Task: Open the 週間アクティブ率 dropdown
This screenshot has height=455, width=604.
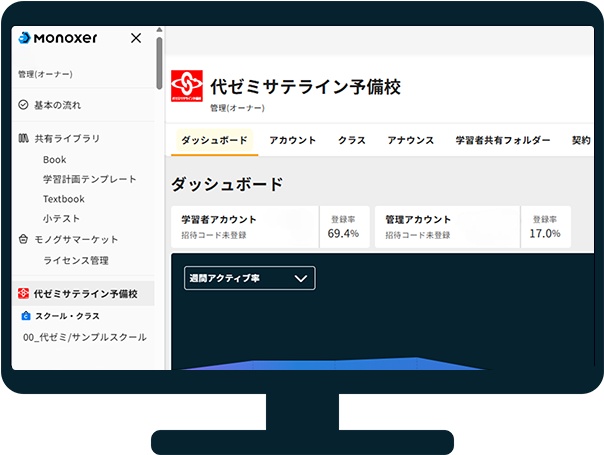Action: point(250,278)
